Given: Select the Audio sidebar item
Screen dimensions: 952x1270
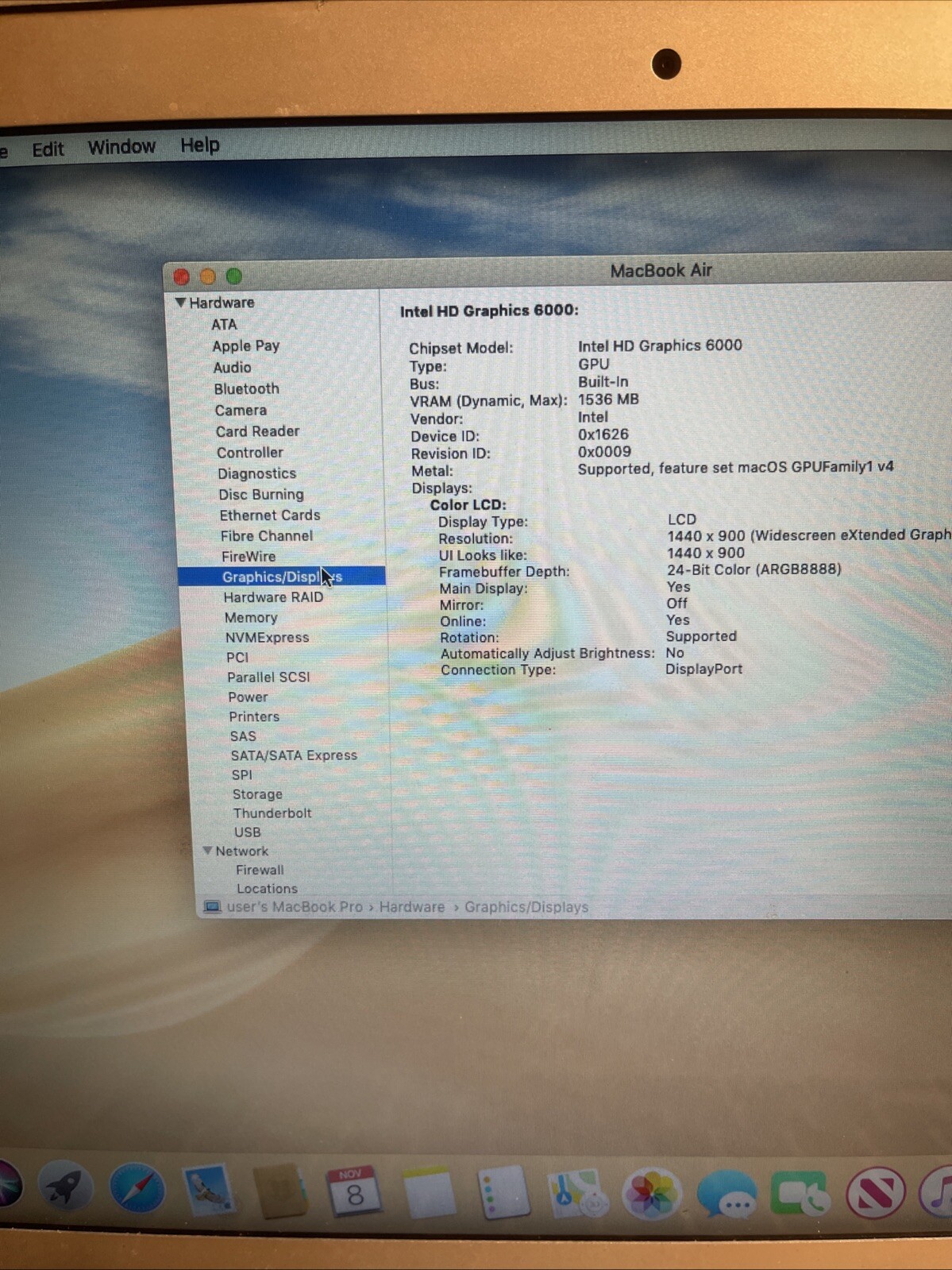Looking at the screenshot, I should pyautogui.click(x=232, y=367).
